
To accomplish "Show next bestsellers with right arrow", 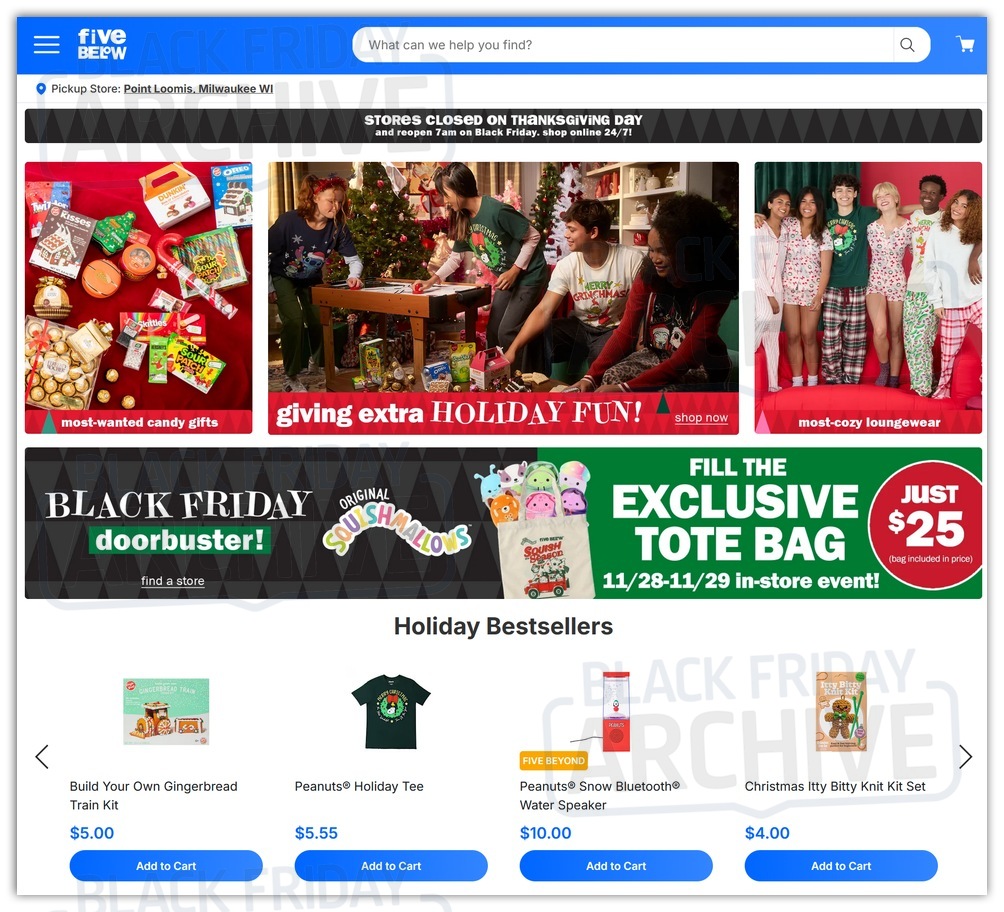I will [965, 756].
